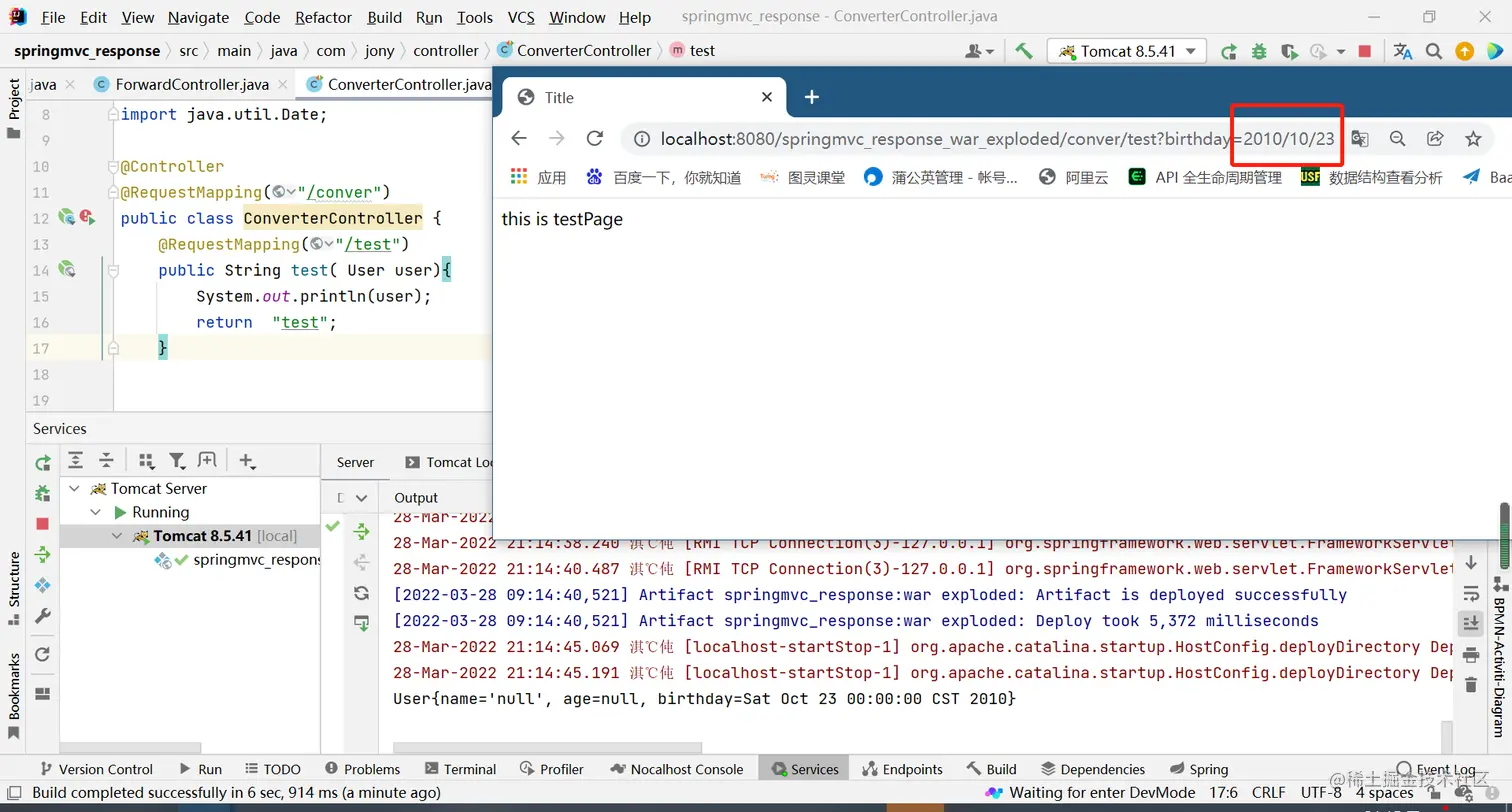Open the Refactor menu

324,18
